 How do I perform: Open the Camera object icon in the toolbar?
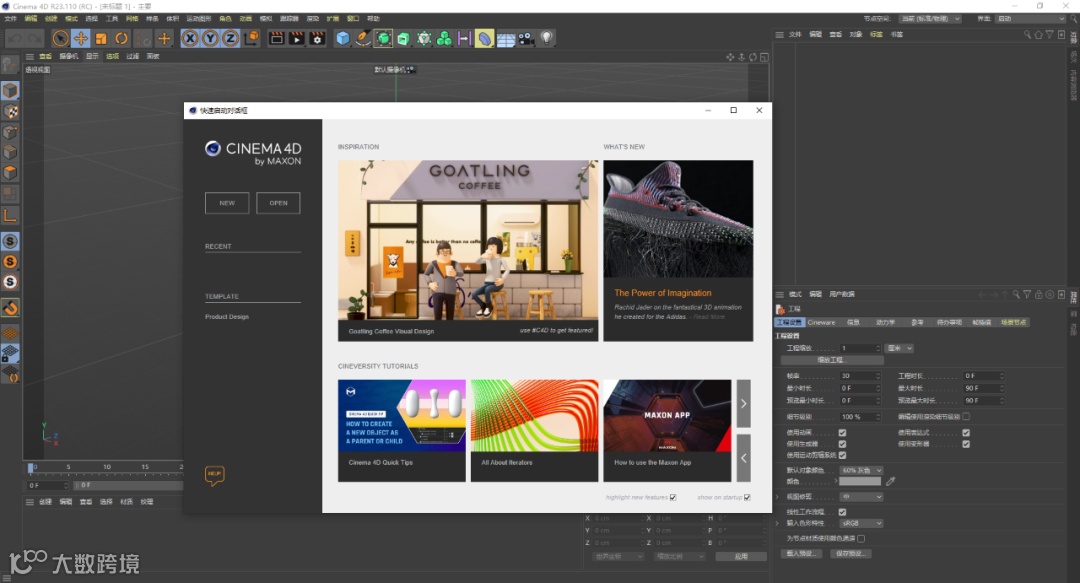coord(527,38)
